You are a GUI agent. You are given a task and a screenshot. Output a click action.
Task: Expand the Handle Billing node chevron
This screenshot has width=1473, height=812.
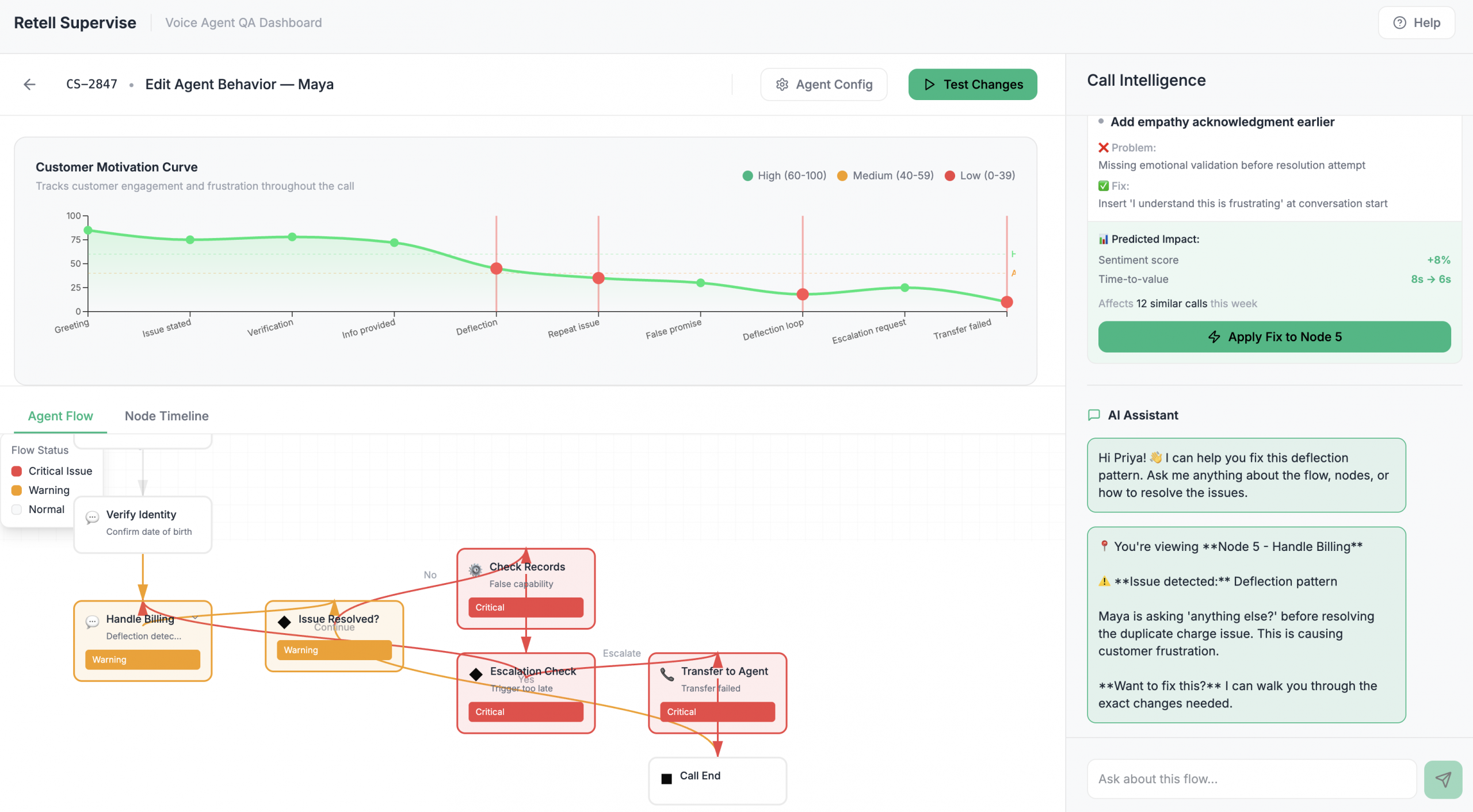[x=196, y=618]
